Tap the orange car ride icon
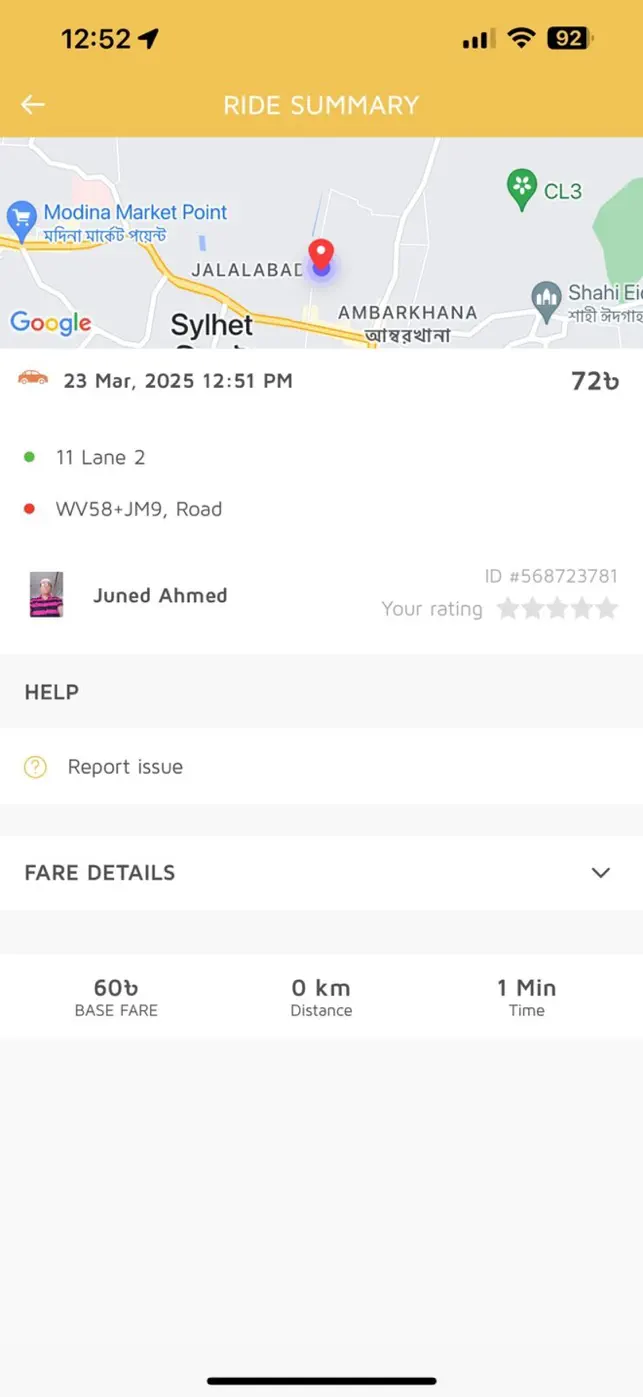 coord(33,378)
